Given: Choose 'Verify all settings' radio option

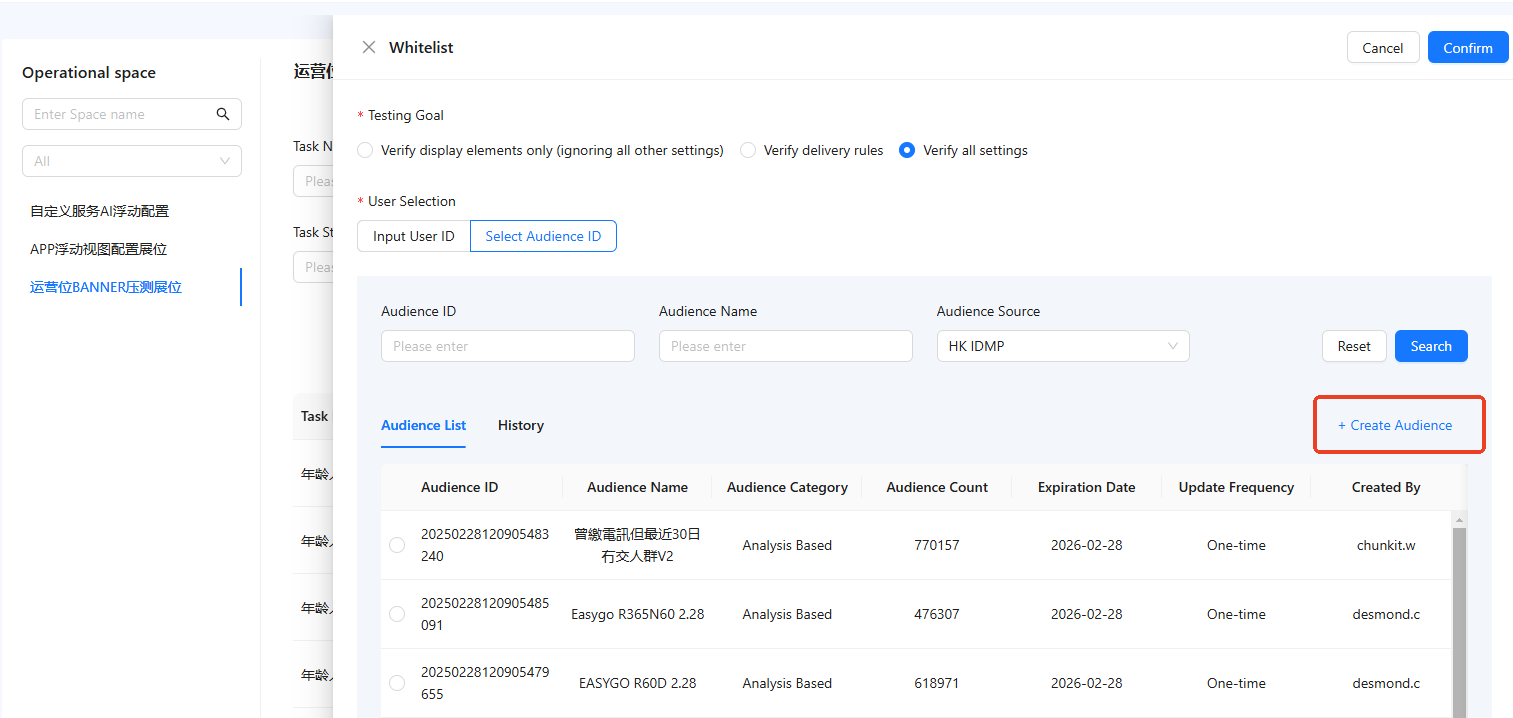Looking at the screenshot, I should pos(907,150).
